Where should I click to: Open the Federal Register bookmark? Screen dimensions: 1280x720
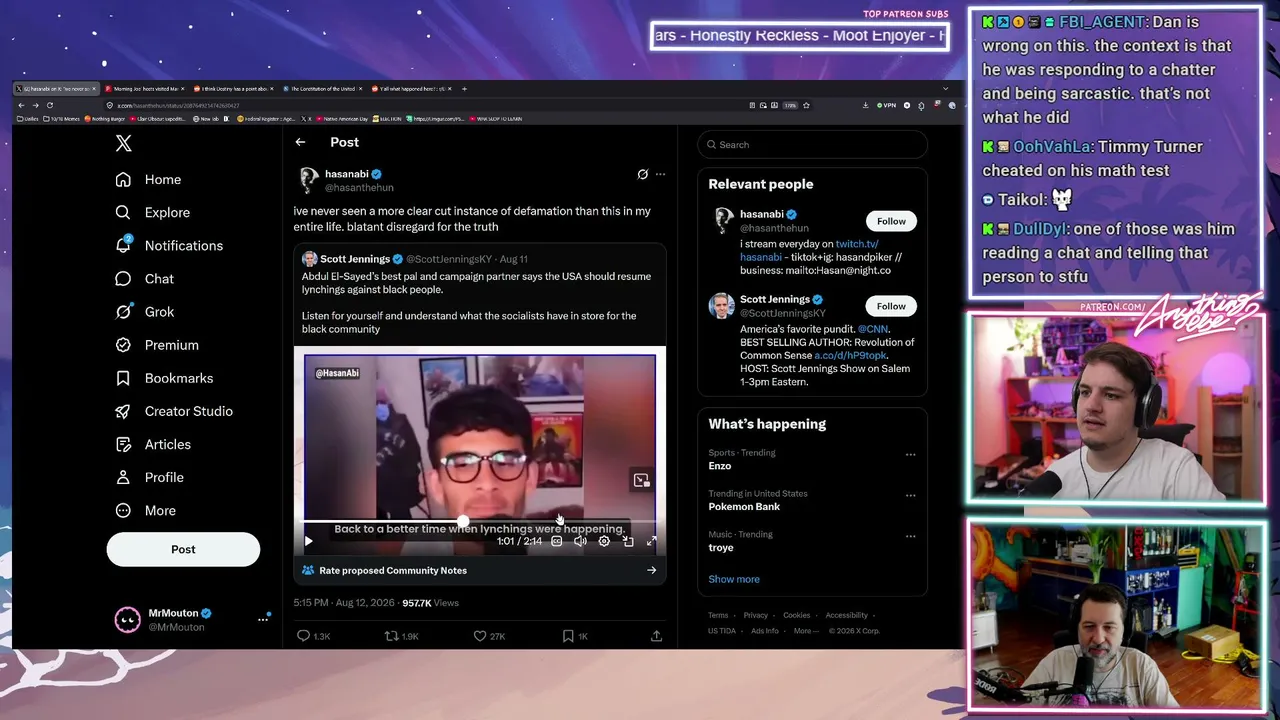coord(267,119)
